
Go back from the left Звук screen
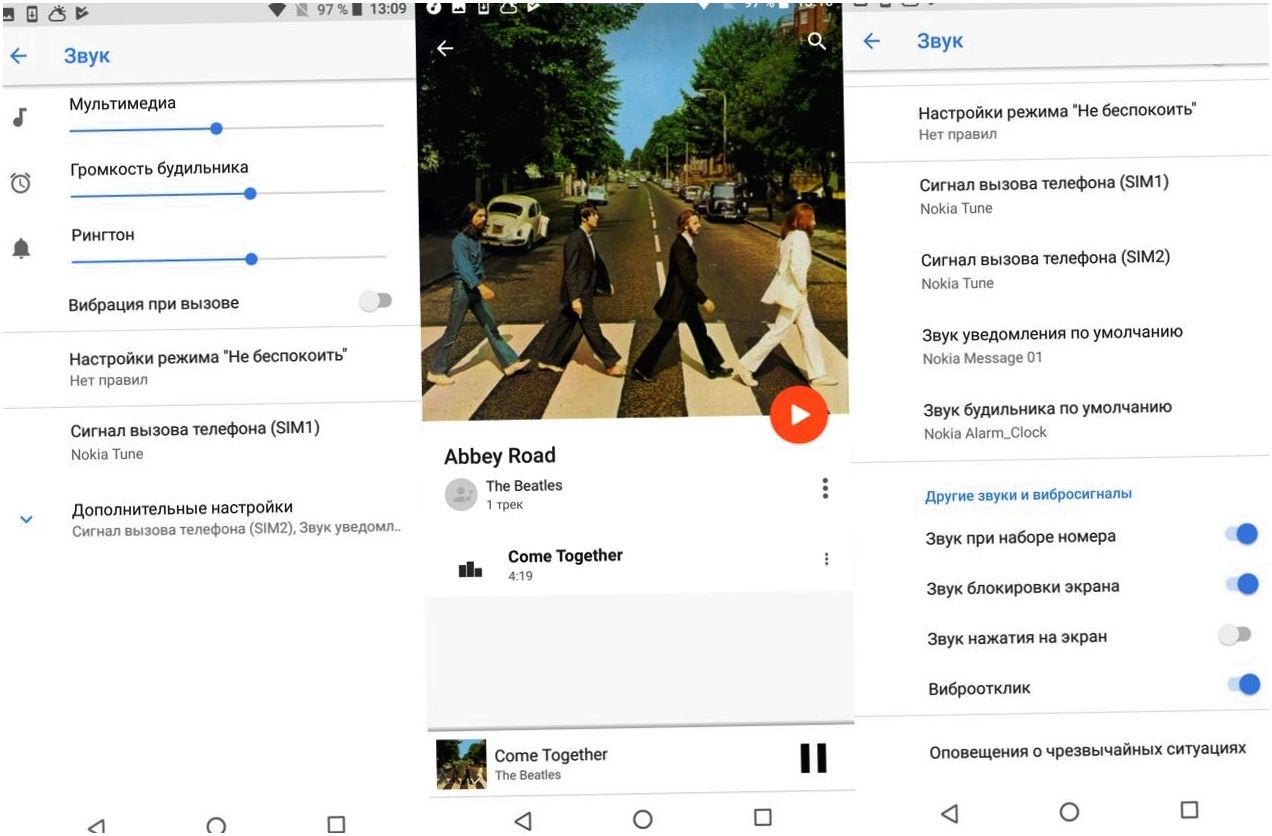(x=17, y=56)
